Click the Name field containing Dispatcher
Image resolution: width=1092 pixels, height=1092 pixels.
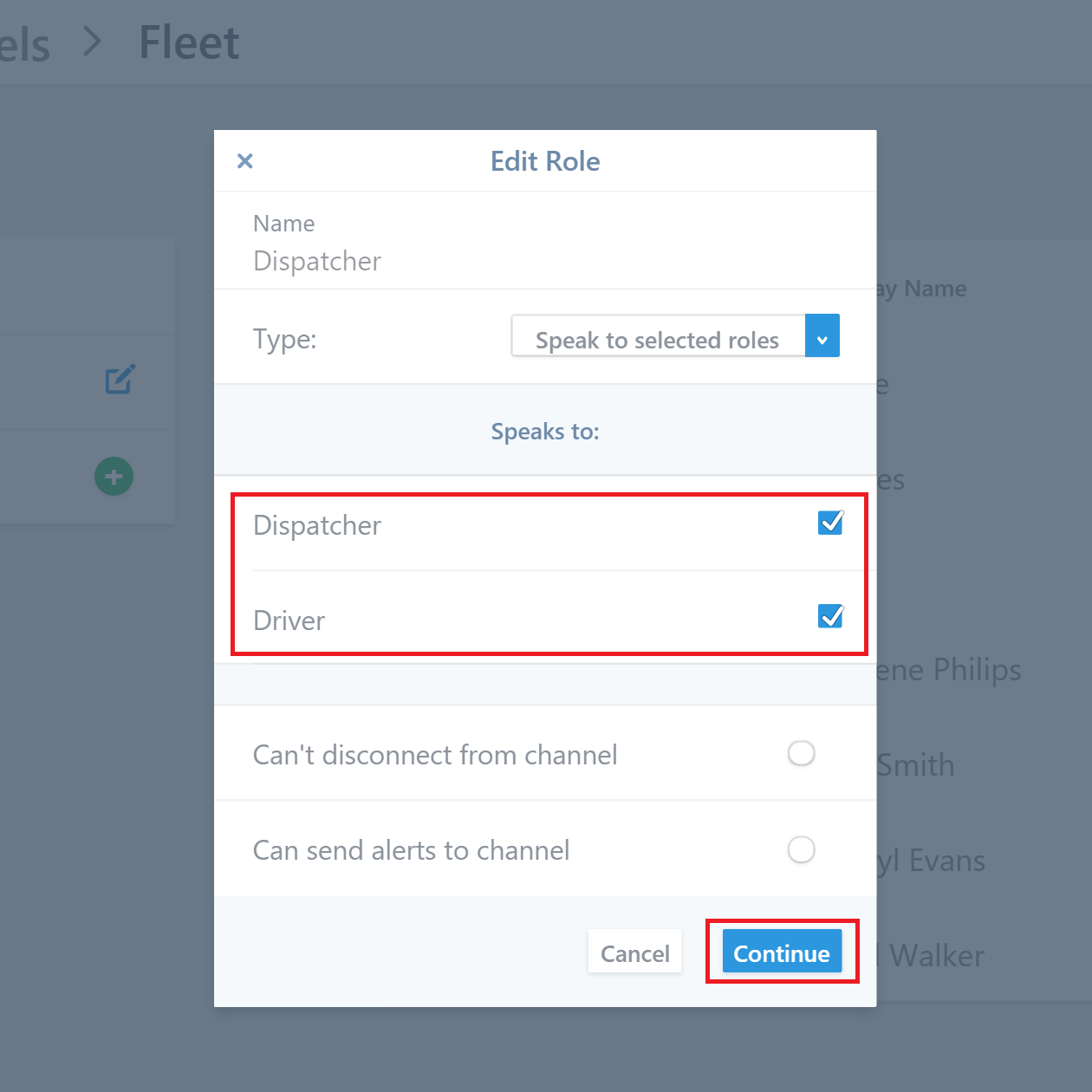pos(545,241)
